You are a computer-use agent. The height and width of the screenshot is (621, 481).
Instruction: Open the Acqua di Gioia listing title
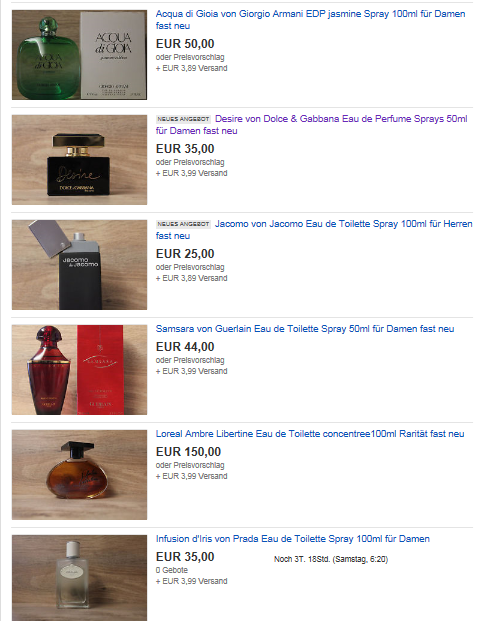coord(310,19)
